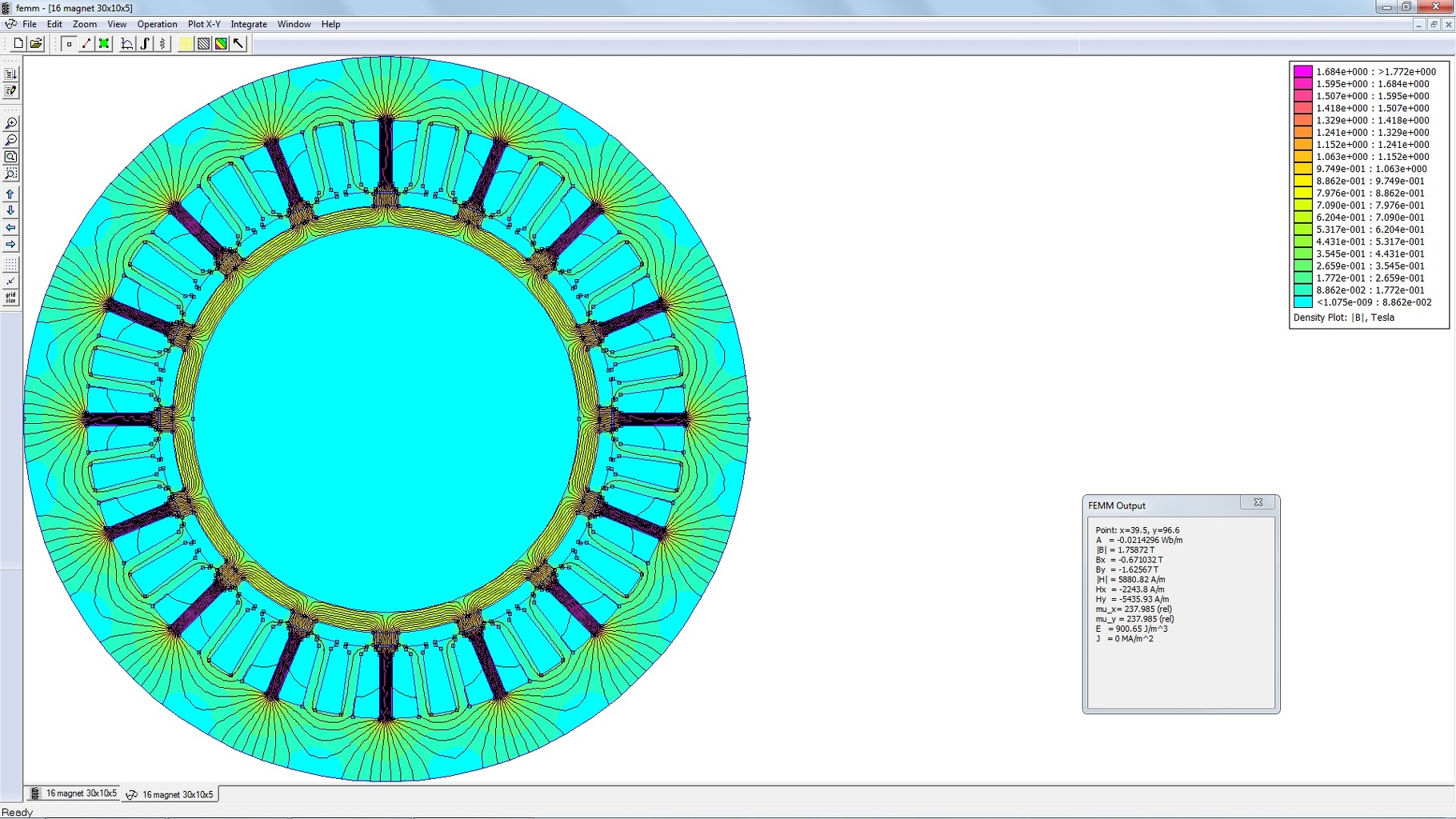Pan view up with the up arrow
The width and height of the screenshot is (1456, 819).
point(10,194)
